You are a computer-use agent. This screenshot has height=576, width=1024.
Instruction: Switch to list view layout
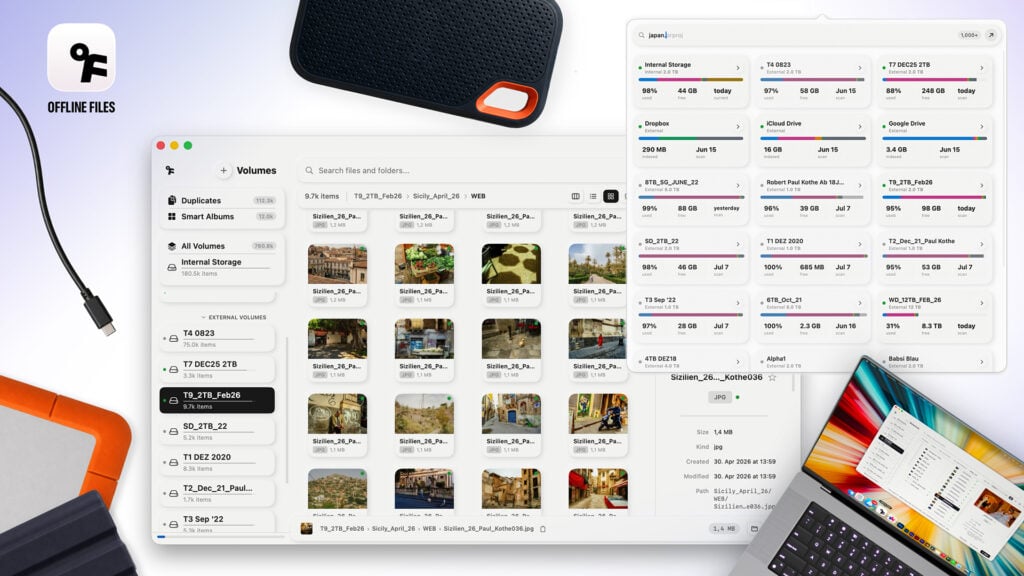click(593, 196)
